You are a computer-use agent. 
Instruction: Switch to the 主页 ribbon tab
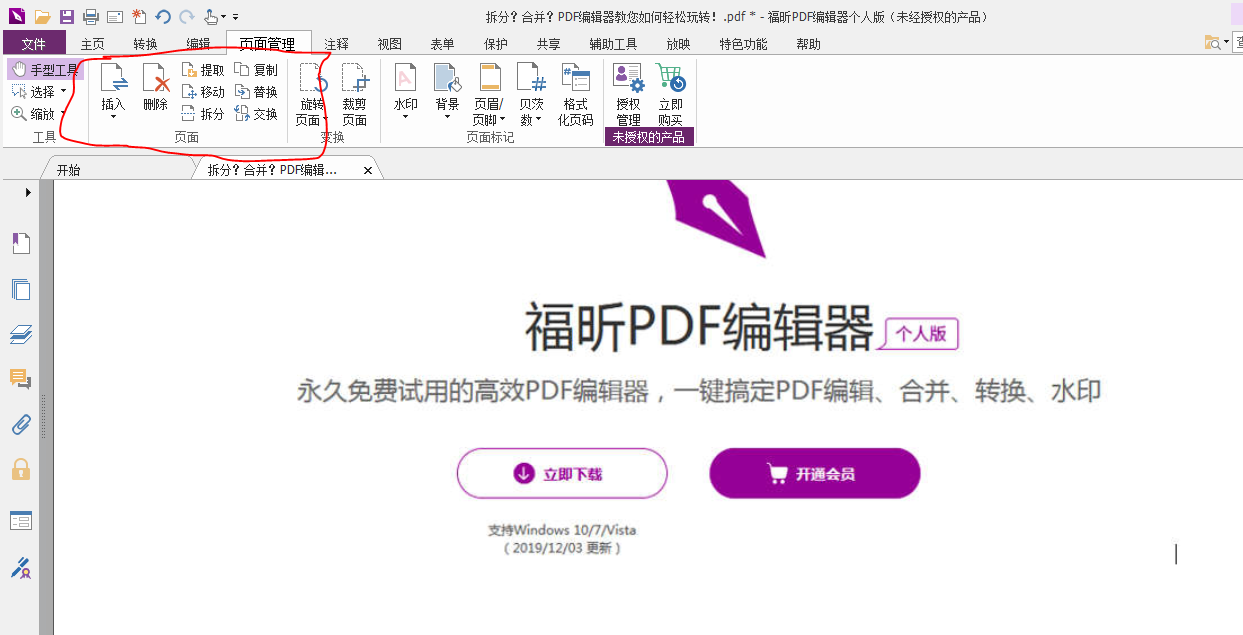[92, 44]
